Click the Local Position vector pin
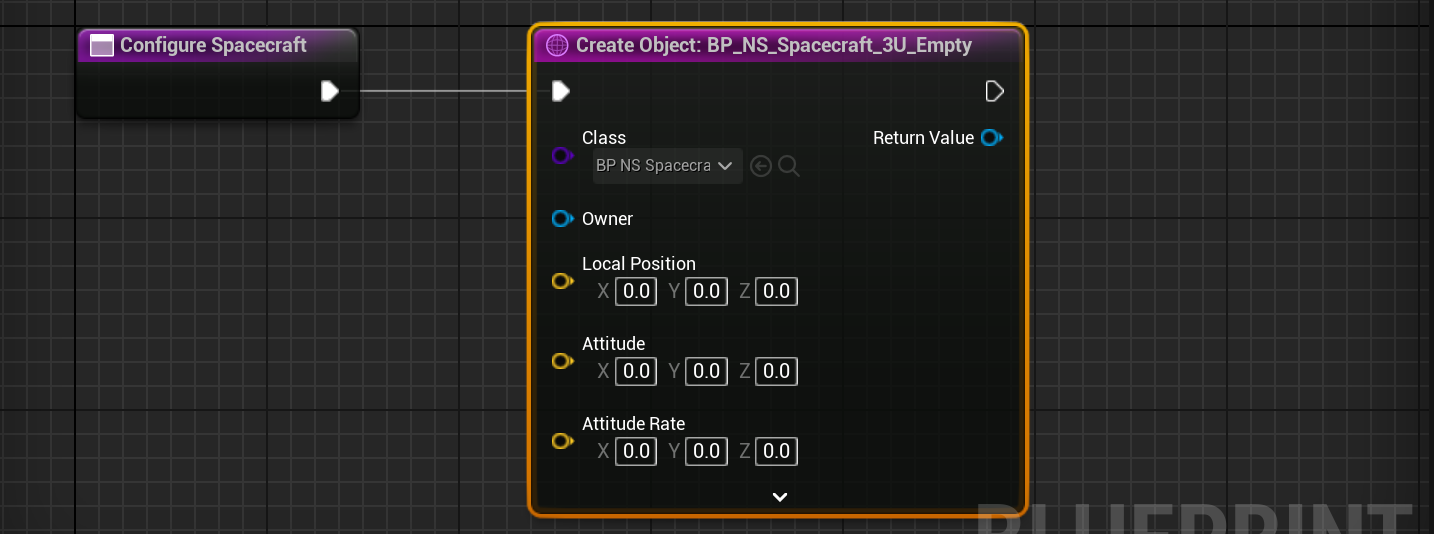Screen dimensions: 1434x534 (x=562, y=281)
